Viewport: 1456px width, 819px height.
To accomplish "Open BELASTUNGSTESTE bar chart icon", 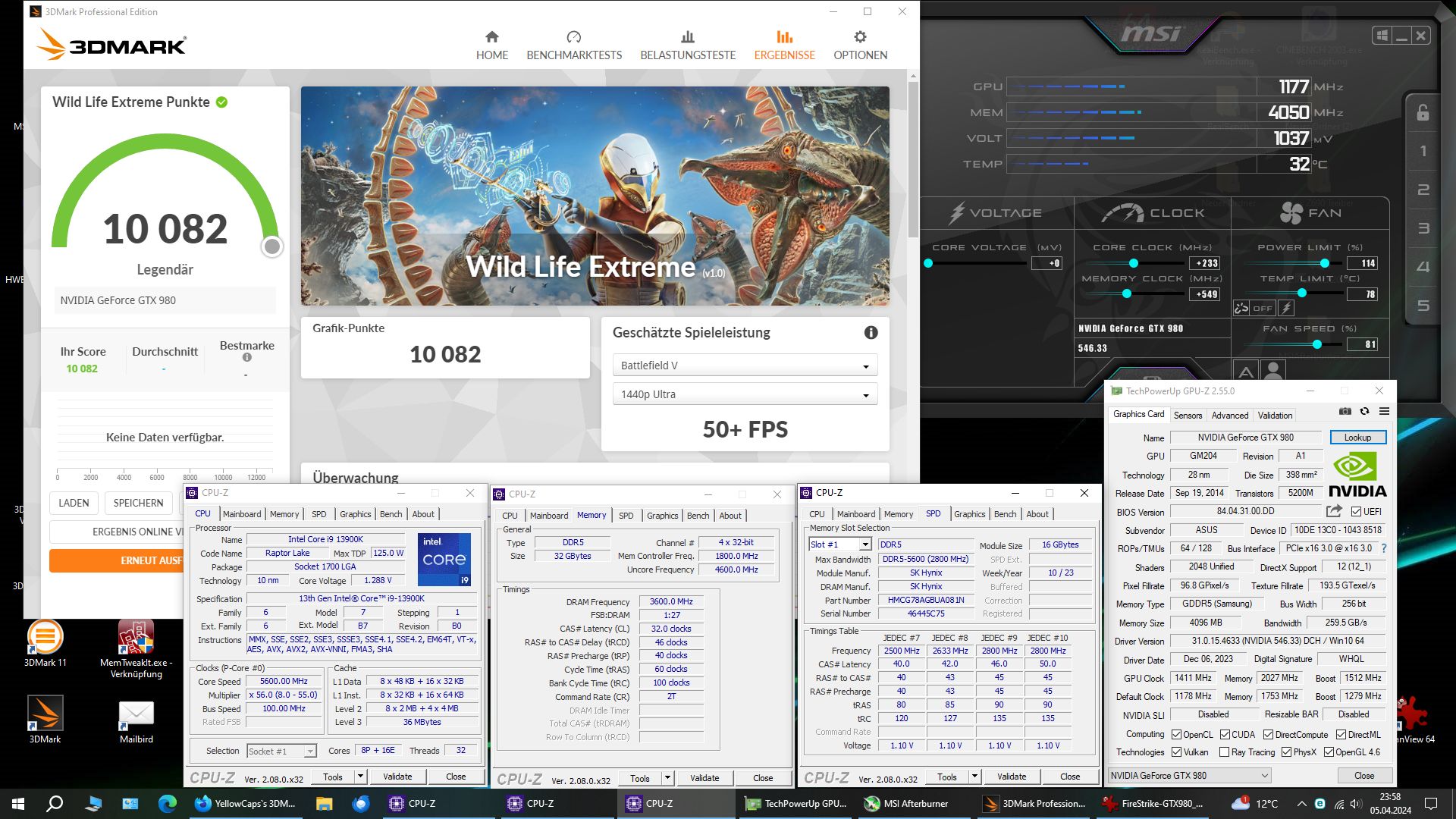I will point(687,36).
